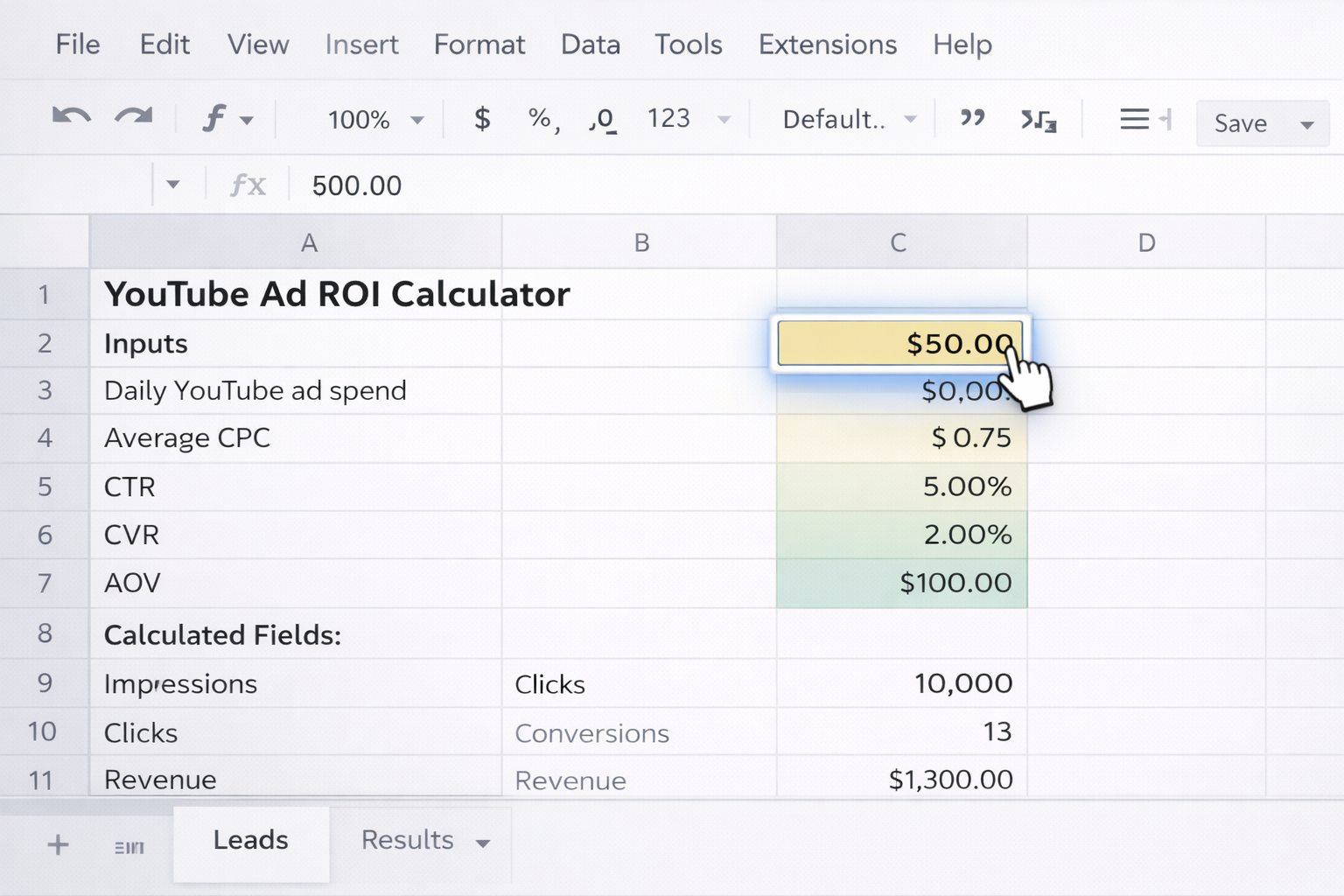
Task: Click the AOV label cell
Action: pos(296,583)
